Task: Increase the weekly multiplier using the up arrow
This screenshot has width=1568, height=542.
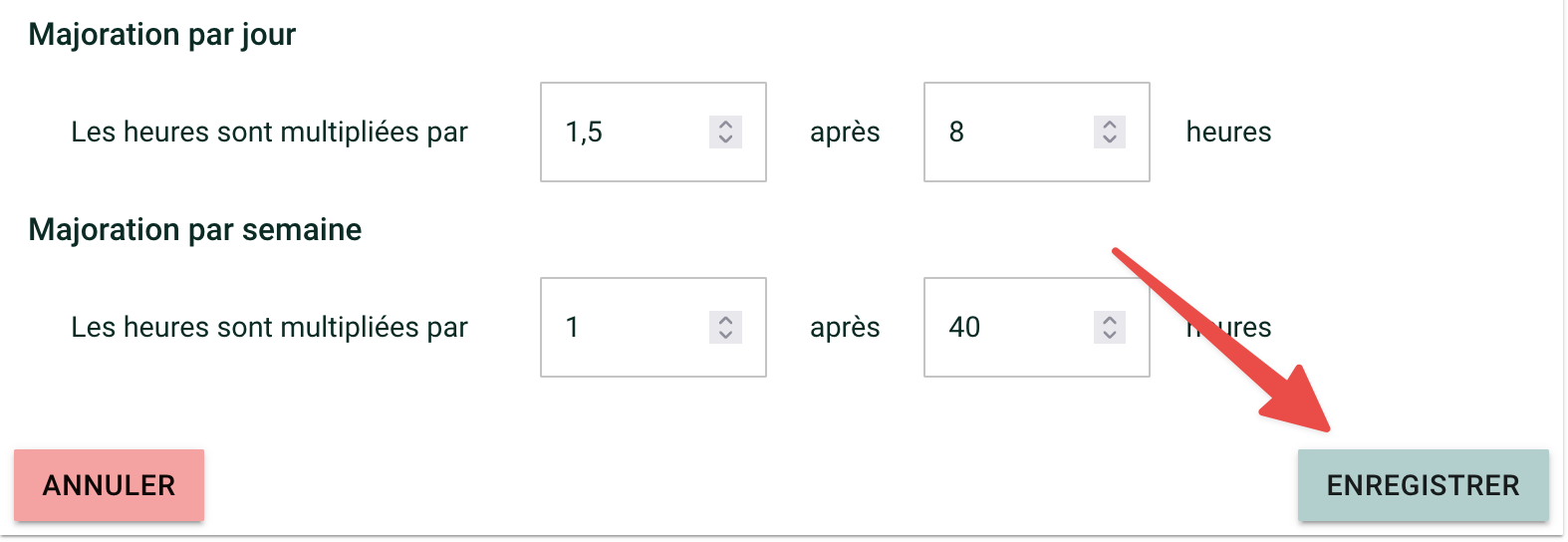Action: click(725, 320)
